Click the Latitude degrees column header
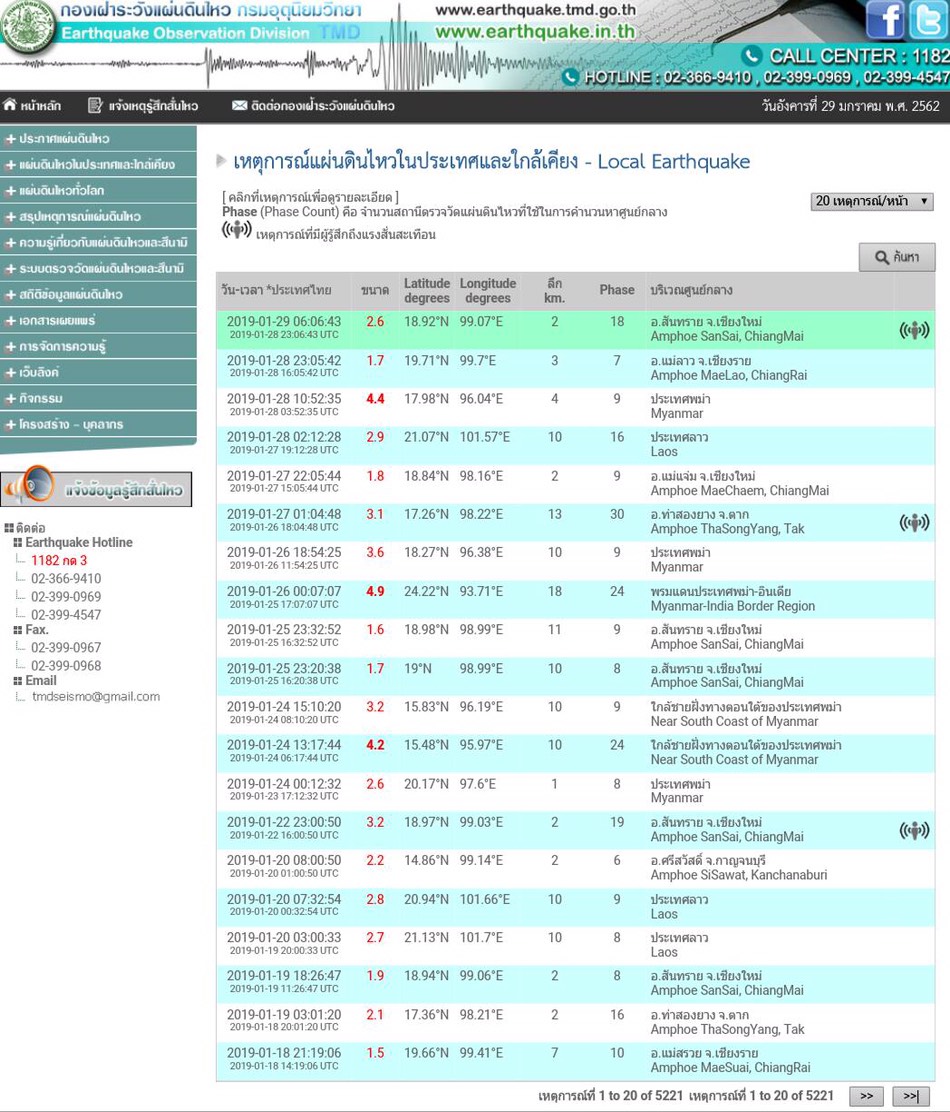This screenshot has height=1112, width=950. point(427,291)
